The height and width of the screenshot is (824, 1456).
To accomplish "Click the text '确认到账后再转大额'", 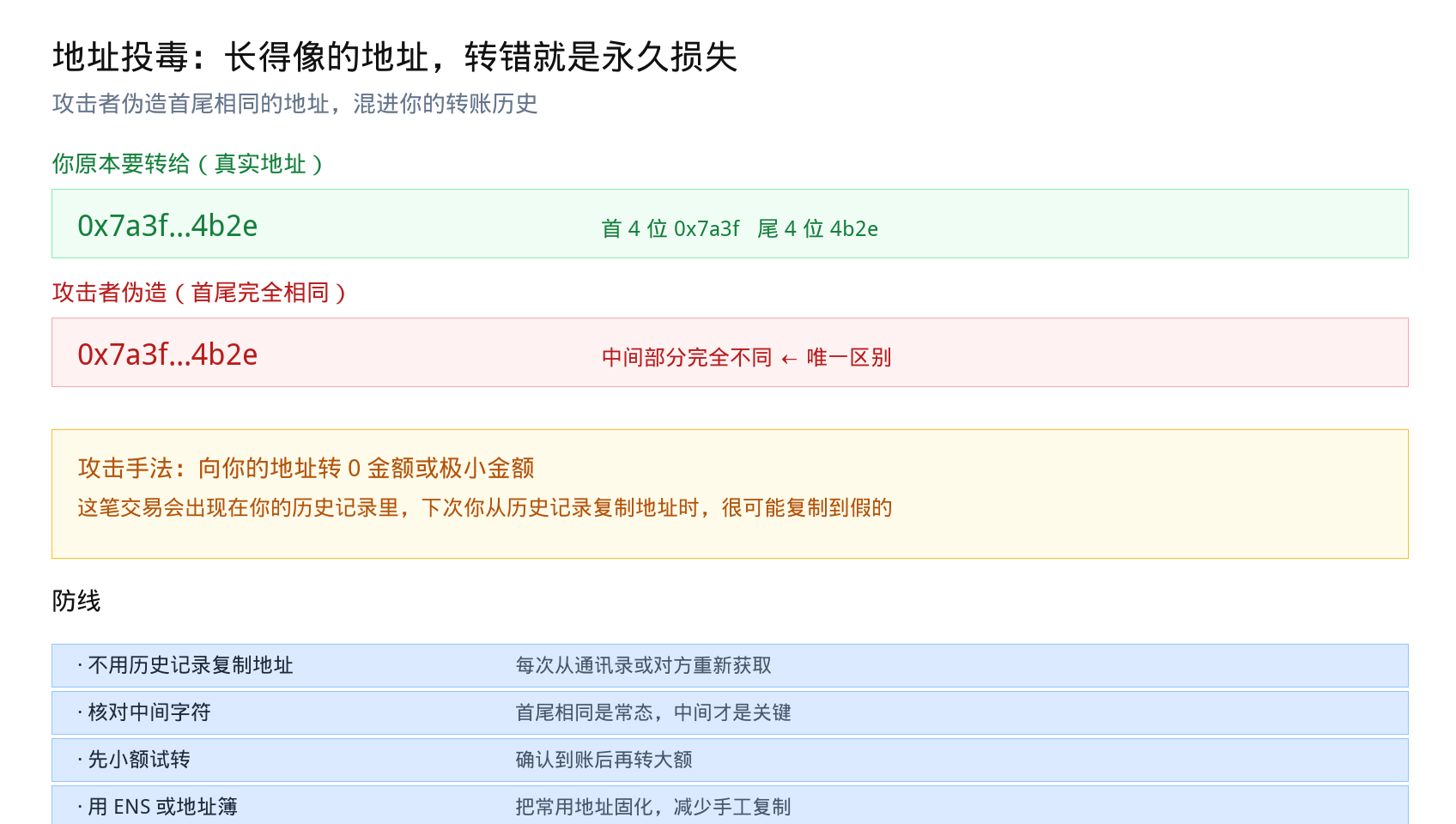I will coord(604,760).
